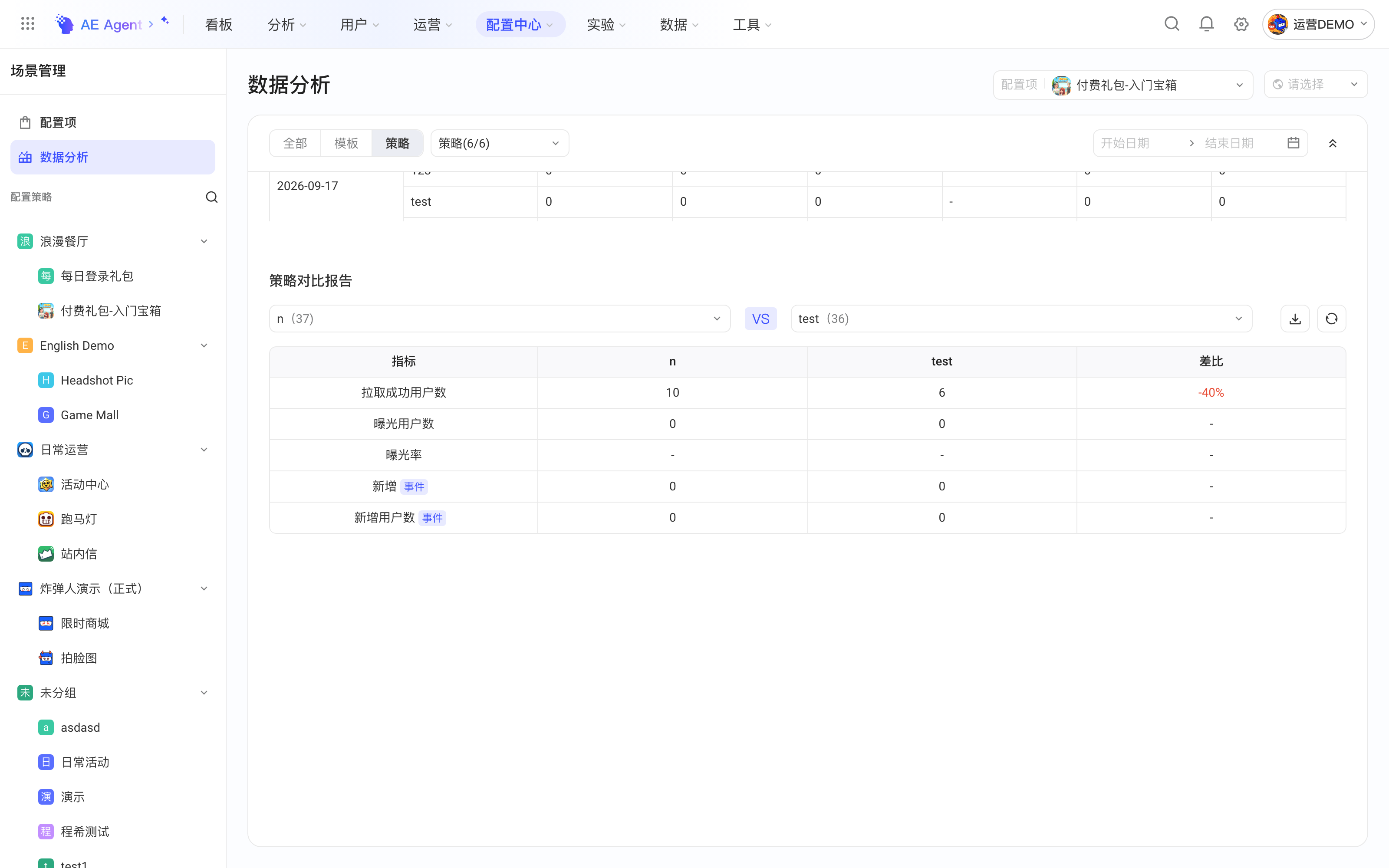Viewport: 1389px width, 868px height.
Task: Open the 拍脸图 item
Action: [x=112, y=658]
